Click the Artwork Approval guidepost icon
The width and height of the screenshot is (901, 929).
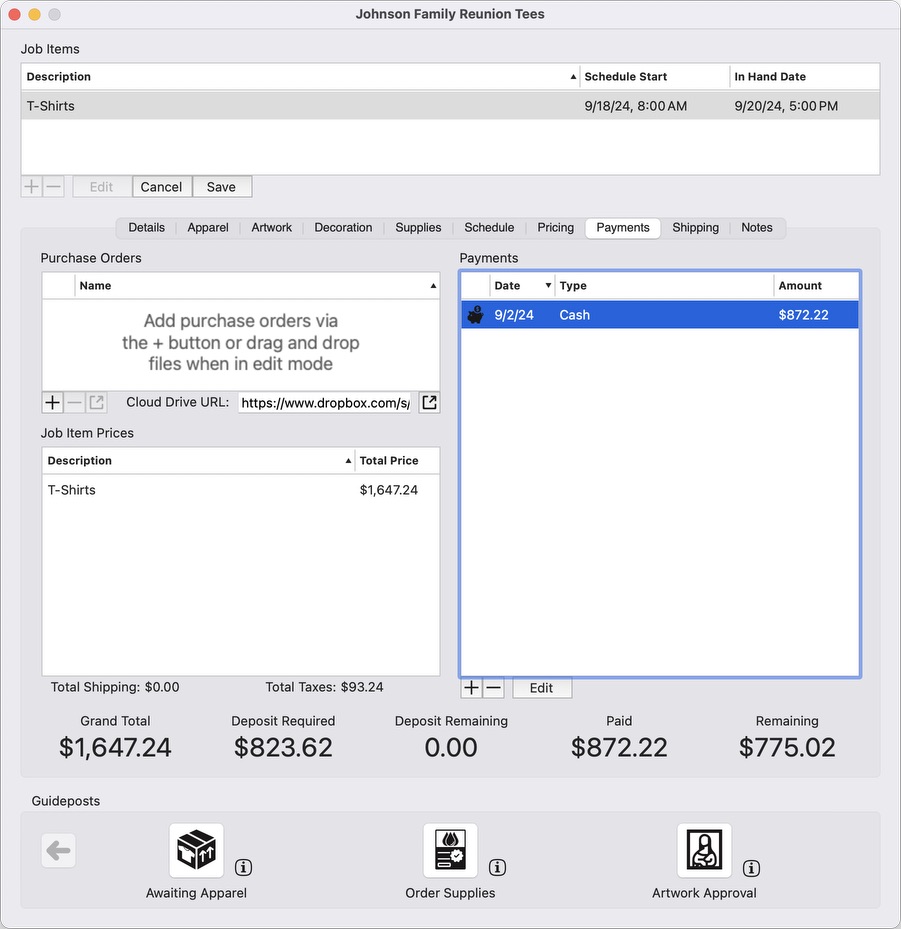tap(704, 851)
